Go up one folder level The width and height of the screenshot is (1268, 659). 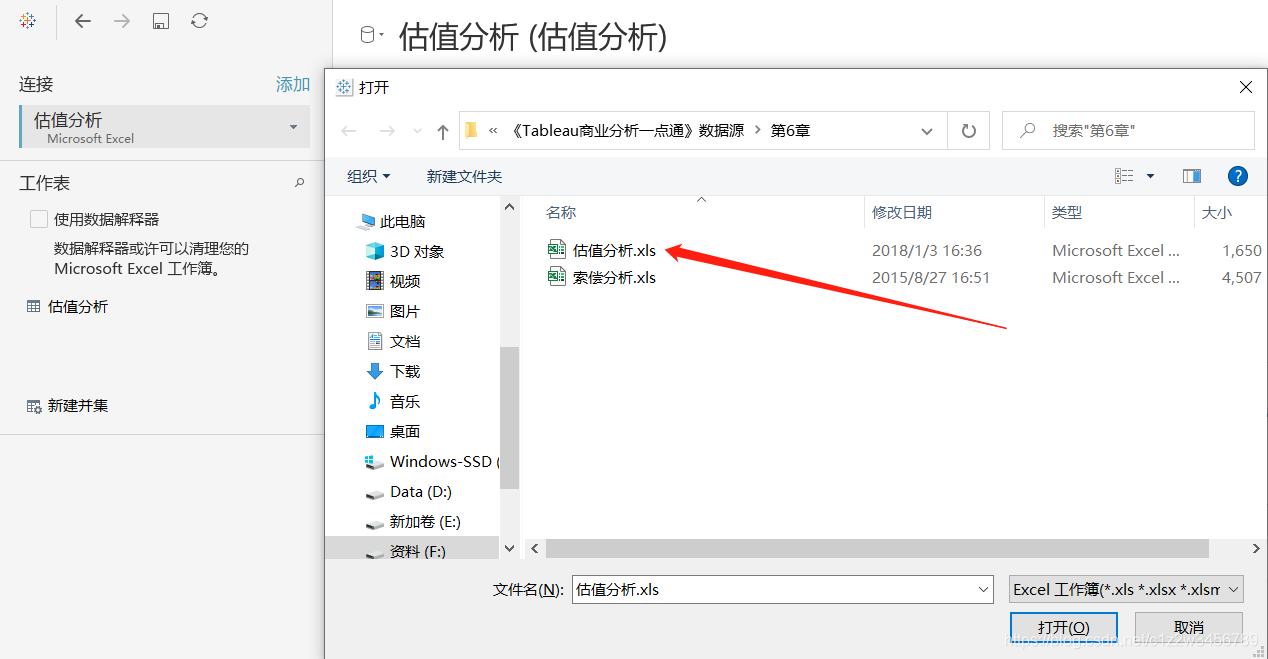pyautogui.click(x=443, y=131)
